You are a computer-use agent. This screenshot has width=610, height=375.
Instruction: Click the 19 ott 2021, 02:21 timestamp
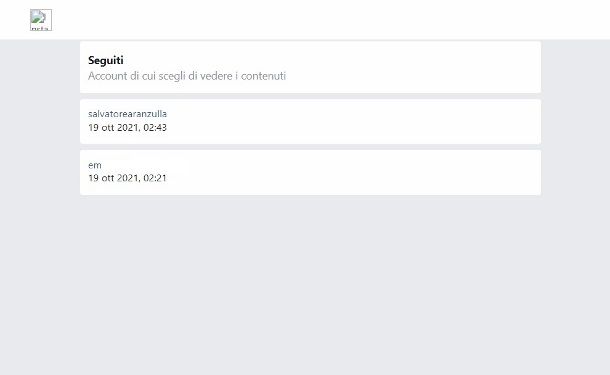pos(127,178)
